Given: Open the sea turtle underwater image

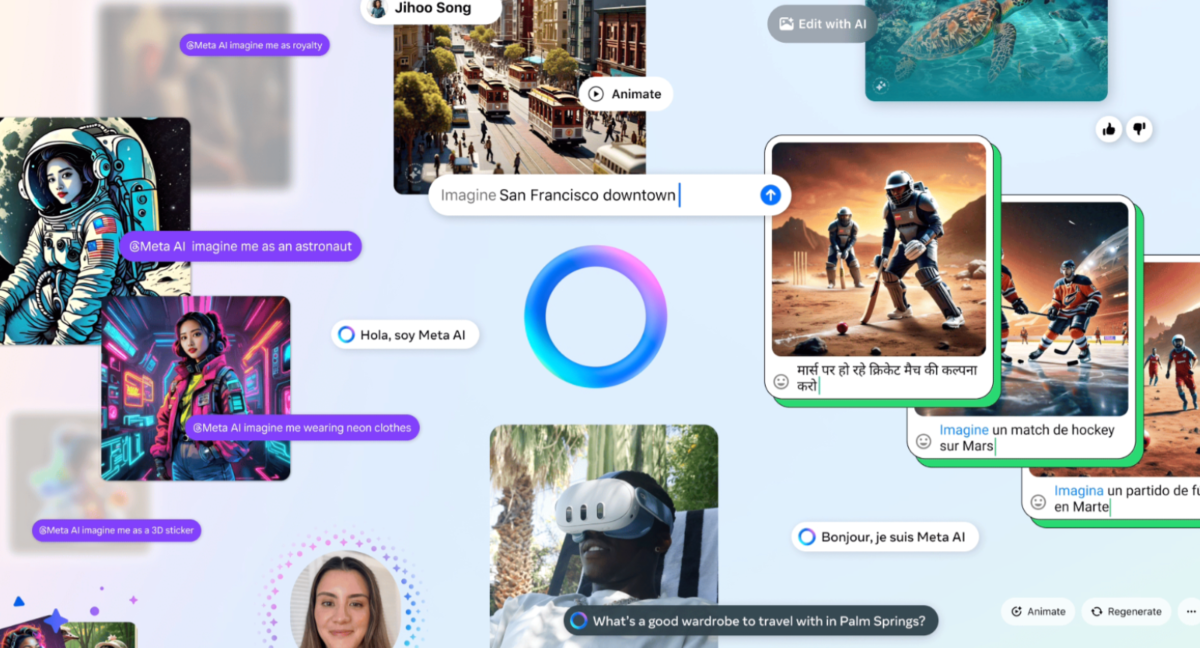Looking at the screenshot, I should point(986,50).
